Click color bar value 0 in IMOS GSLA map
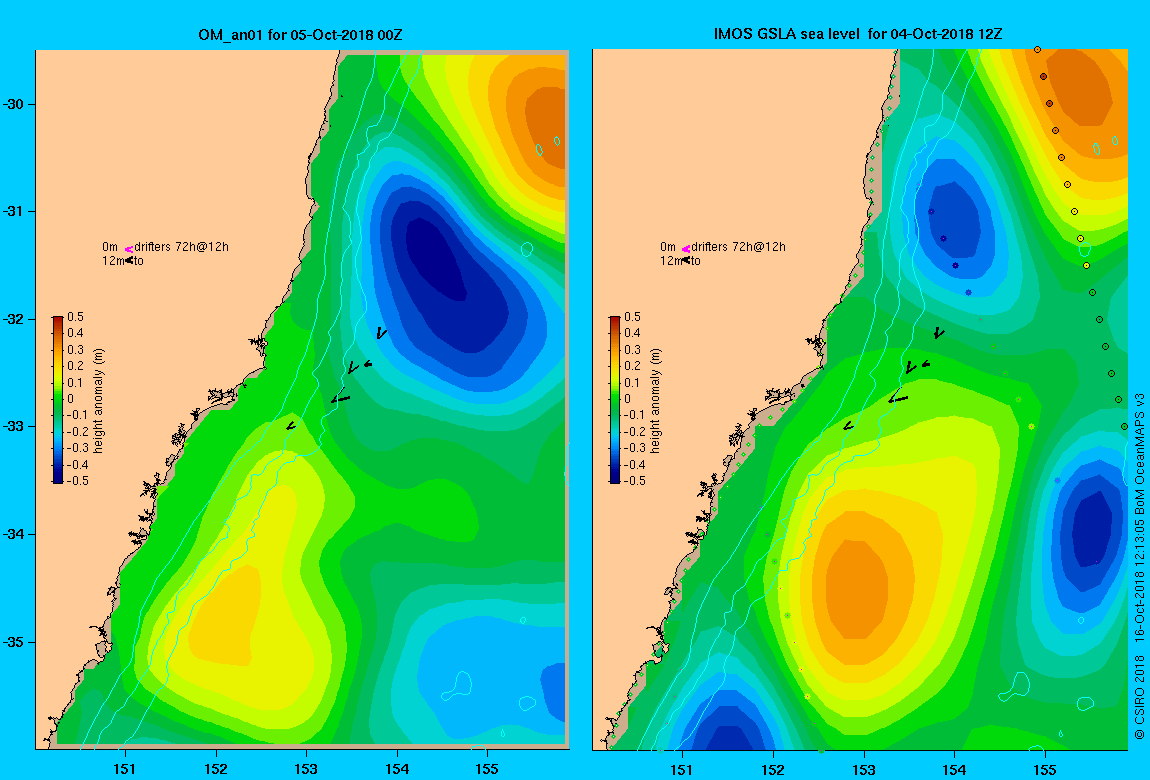1150x780 pixels. (x=627, y=399)
